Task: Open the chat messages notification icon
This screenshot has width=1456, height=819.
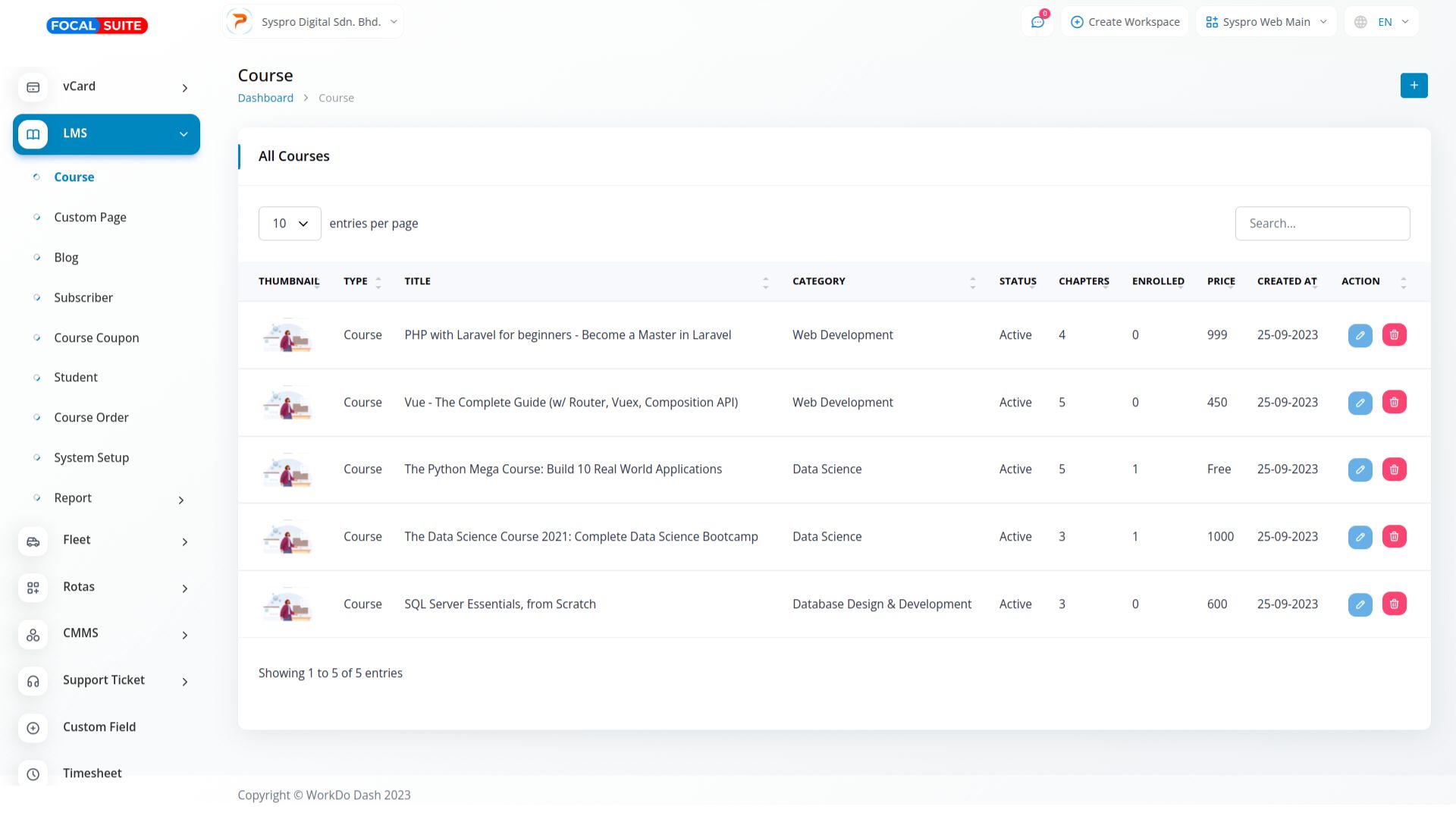Action: tap(1037, 22)
